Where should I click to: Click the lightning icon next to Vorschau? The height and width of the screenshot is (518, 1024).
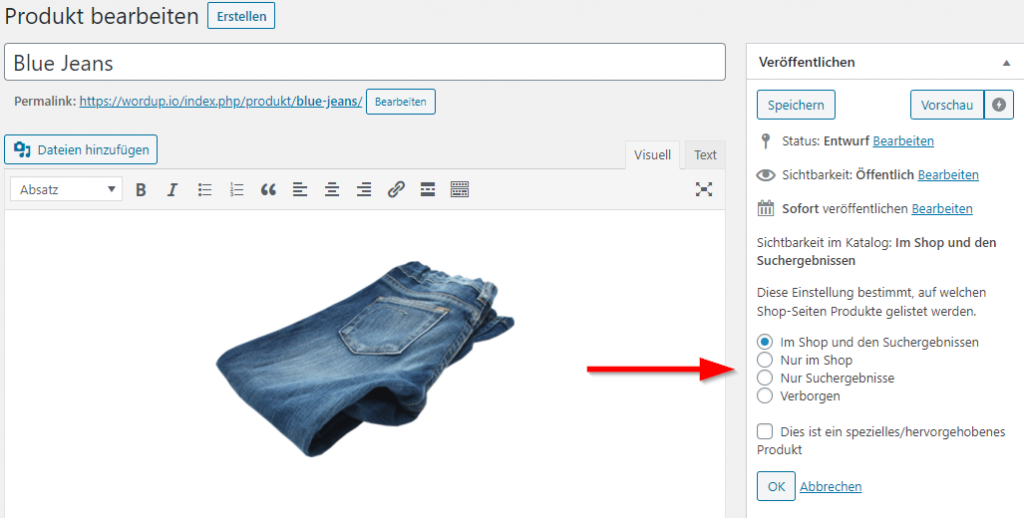999,105
